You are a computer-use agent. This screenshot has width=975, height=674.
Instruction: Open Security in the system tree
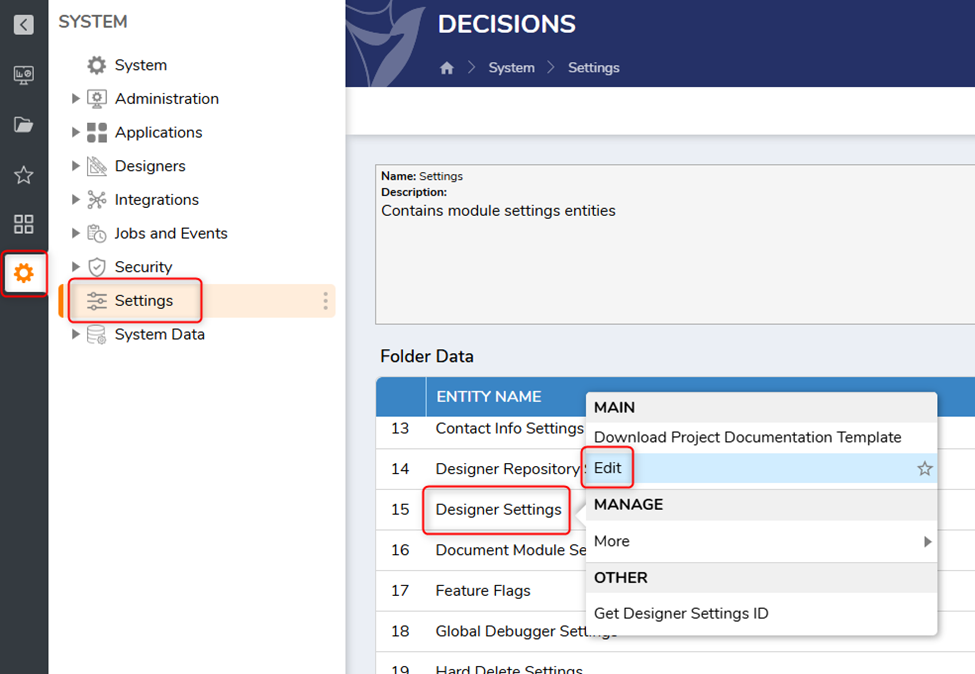[143, 267]
